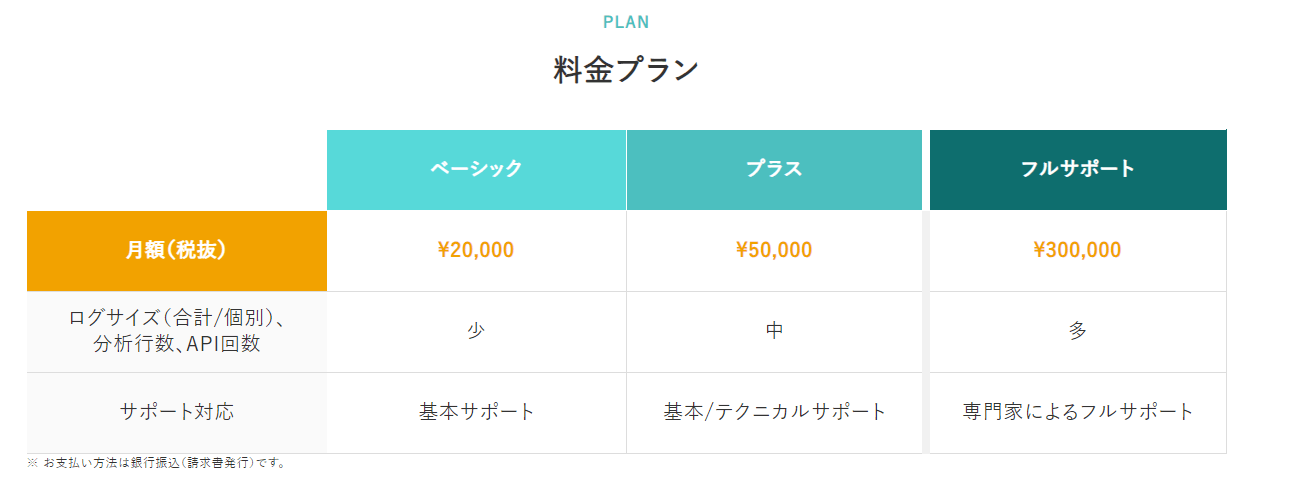Click the 中 cell in the プラス column
1306x477 pixels.
[774, 331]
